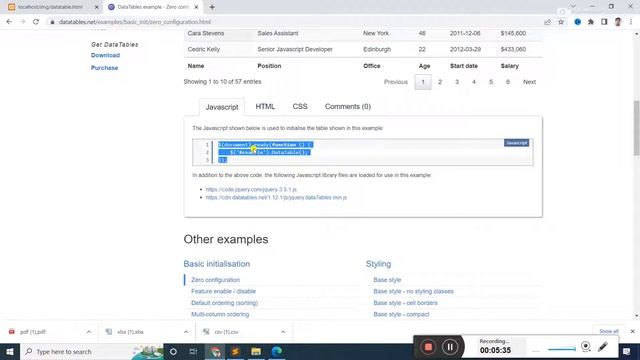Open the Comments (0) tab
Viewport: 640px width, 360px height.
click(x=348, y=107)
